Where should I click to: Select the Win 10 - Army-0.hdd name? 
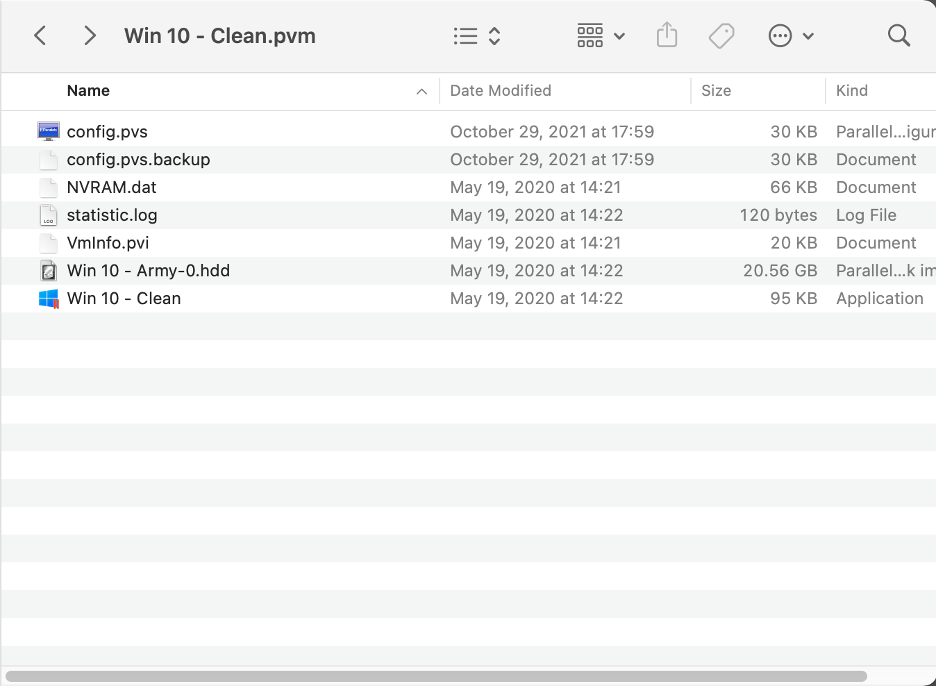pyautogui.click(x=148, y=271)
